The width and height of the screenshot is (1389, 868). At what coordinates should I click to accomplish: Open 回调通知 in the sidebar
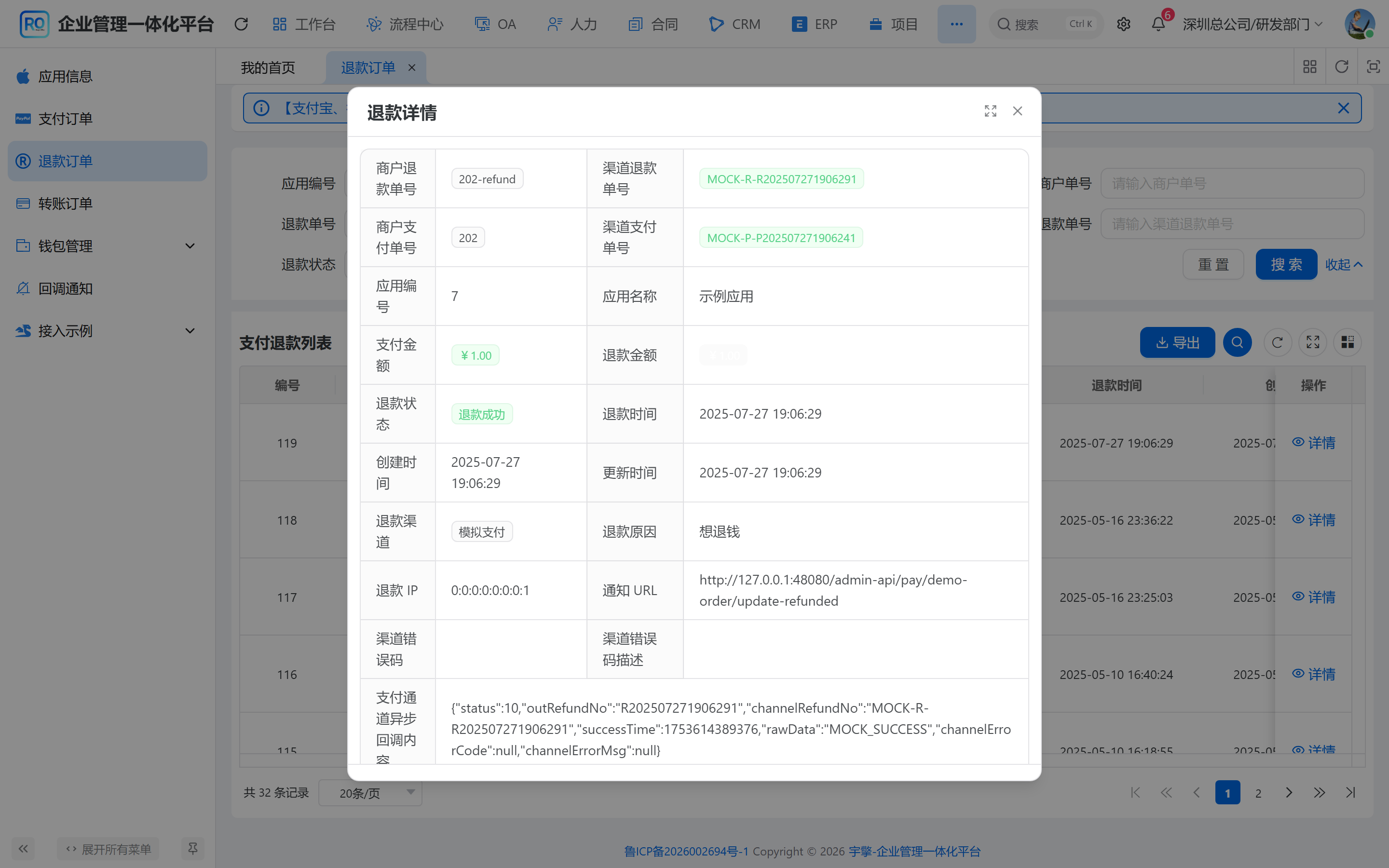[108, 289]
